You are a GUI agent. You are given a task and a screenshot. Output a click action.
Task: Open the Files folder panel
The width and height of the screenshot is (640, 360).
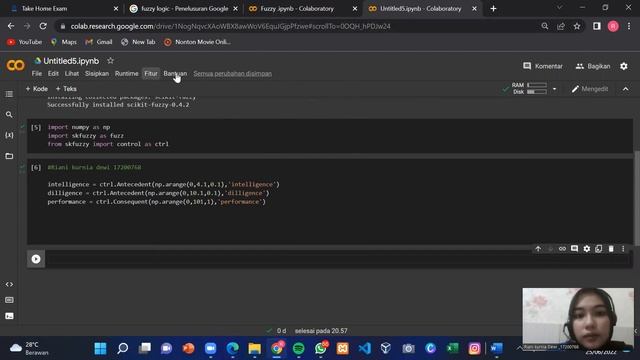tap(9, 156)
